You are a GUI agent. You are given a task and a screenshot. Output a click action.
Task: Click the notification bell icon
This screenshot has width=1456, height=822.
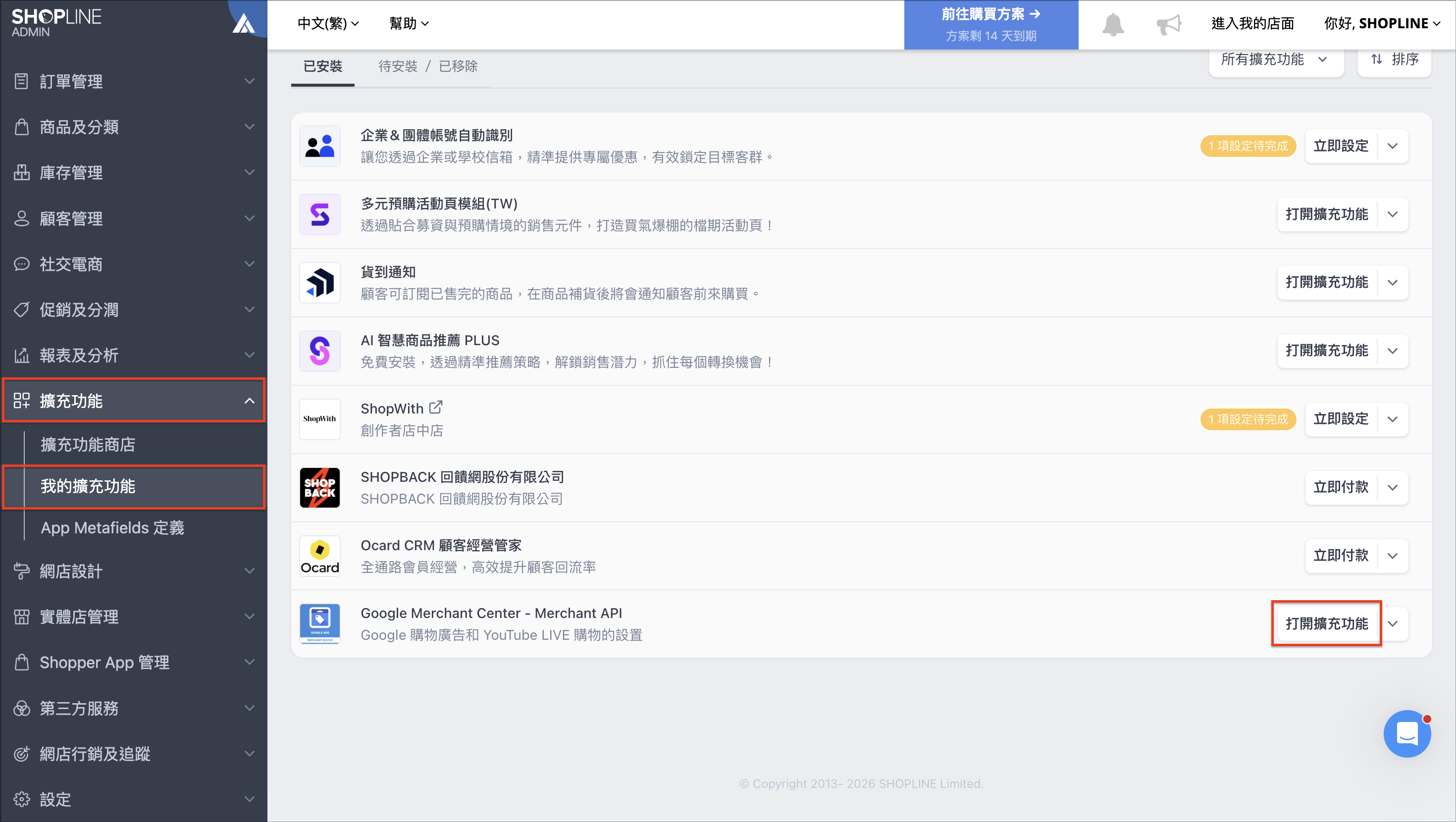coord(1113,24)
